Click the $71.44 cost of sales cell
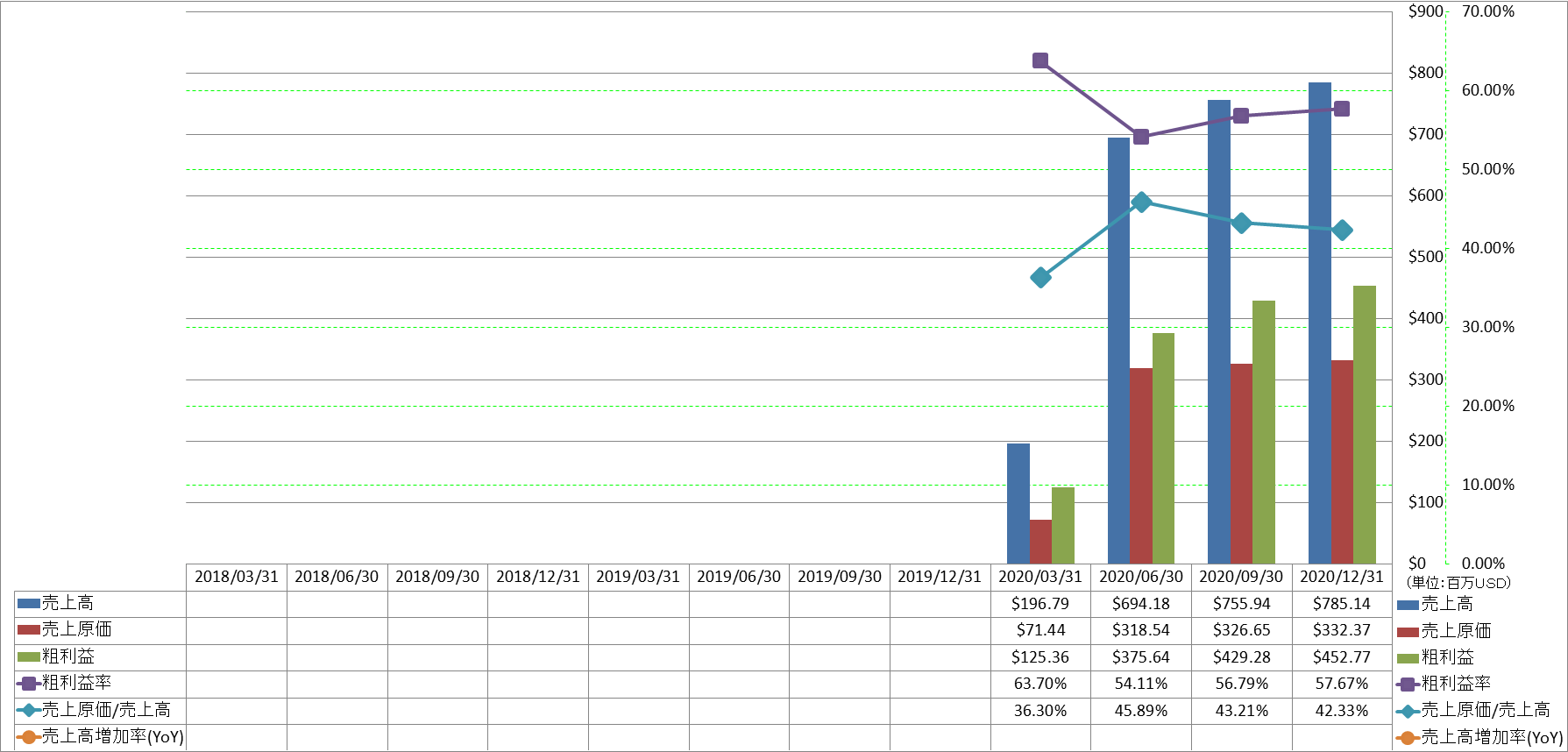 click(1040, 630)
